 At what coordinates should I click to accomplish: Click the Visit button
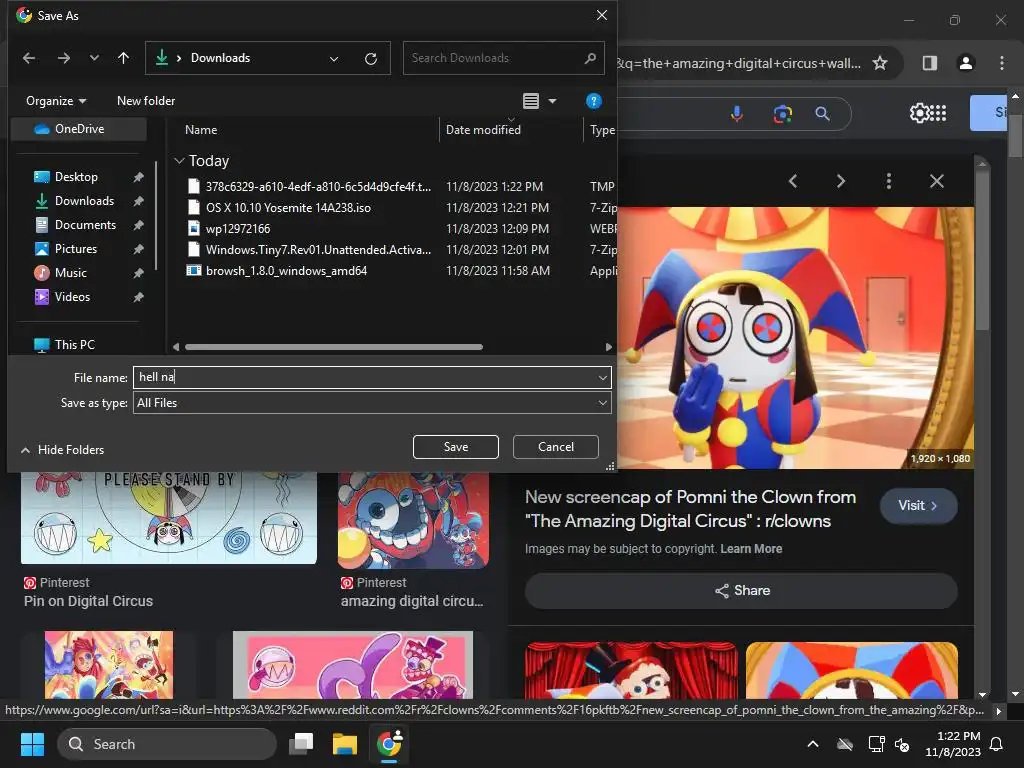pyautogui.click(x=918, y=505)
